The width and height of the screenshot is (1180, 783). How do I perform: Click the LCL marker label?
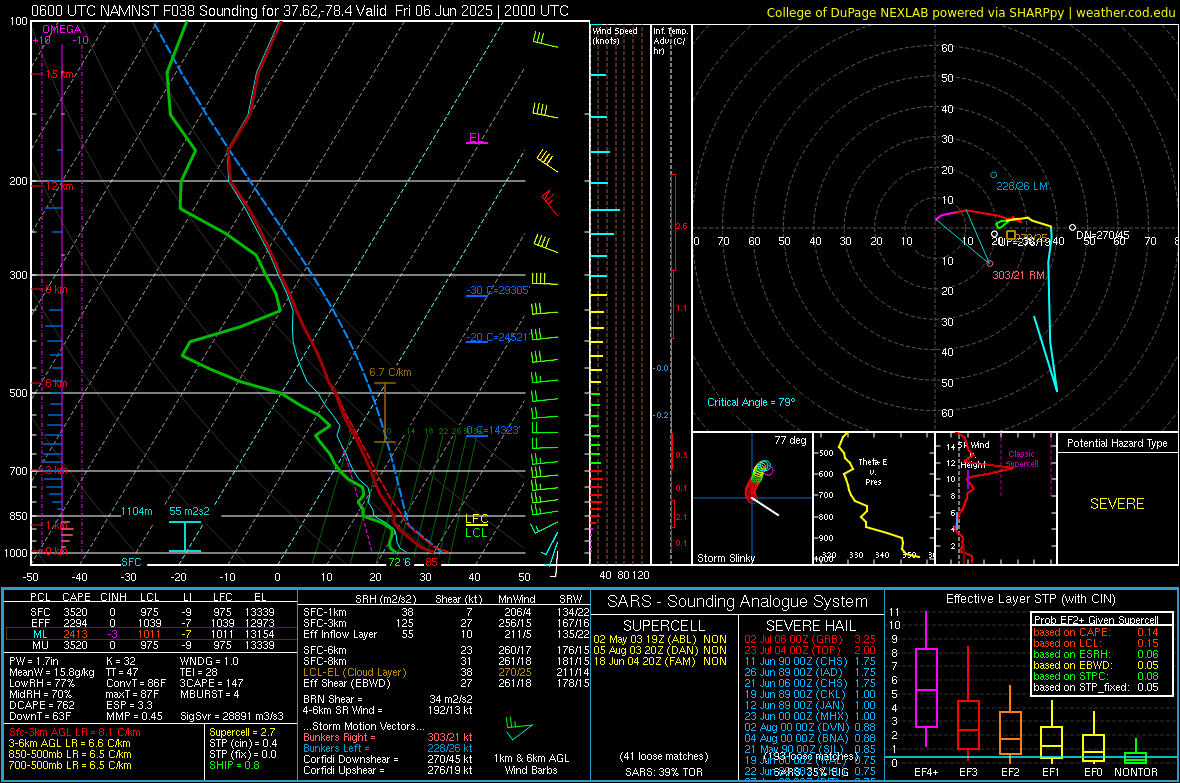tap(476, 532)
